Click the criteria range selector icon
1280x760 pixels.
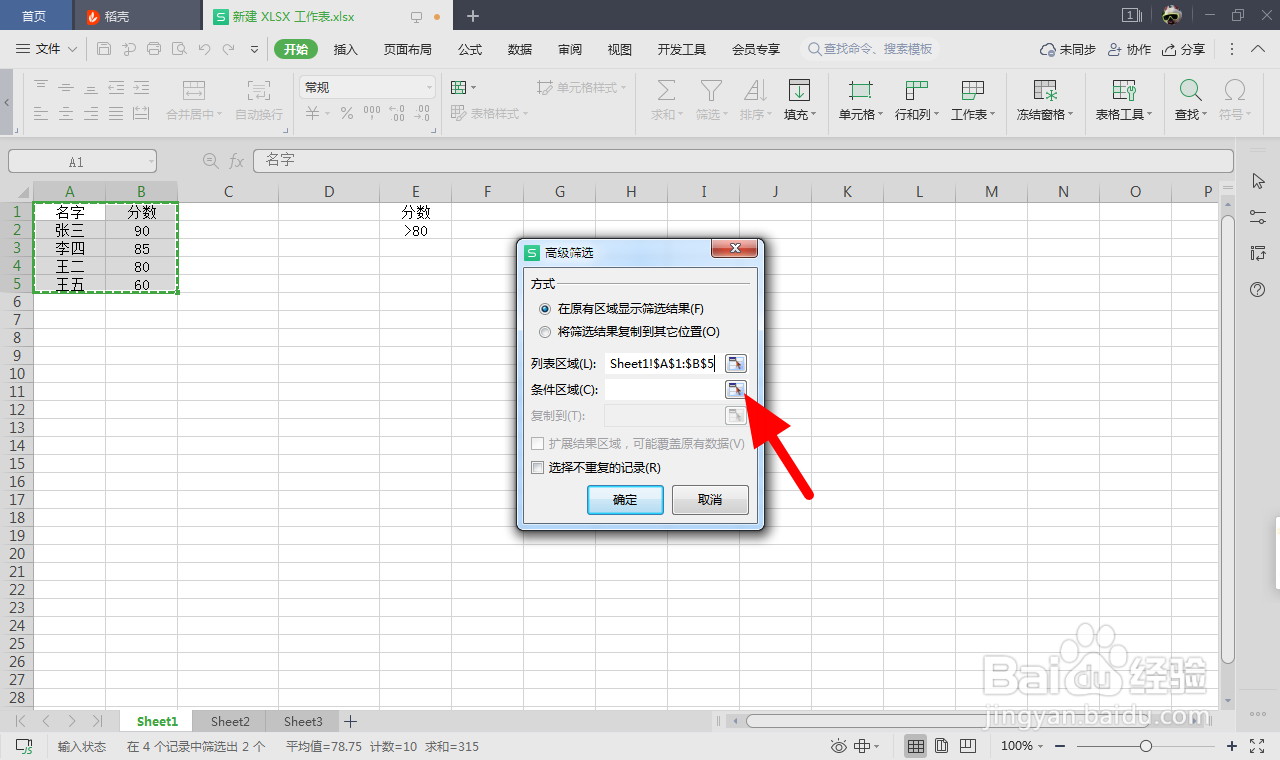click(736, 389)
